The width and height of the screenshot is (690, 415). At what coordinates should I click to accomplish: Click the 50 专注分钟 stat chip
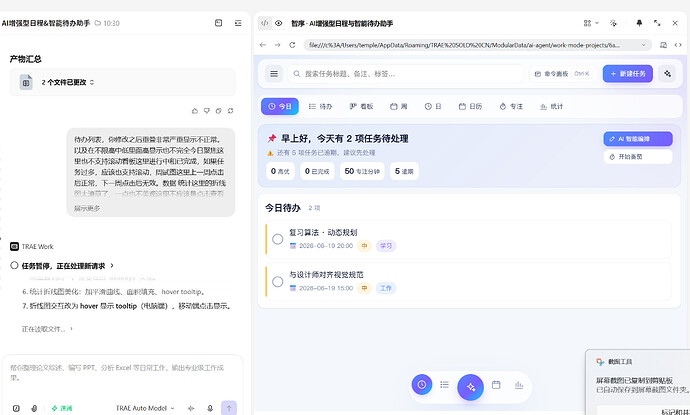[x=362, y=171]
